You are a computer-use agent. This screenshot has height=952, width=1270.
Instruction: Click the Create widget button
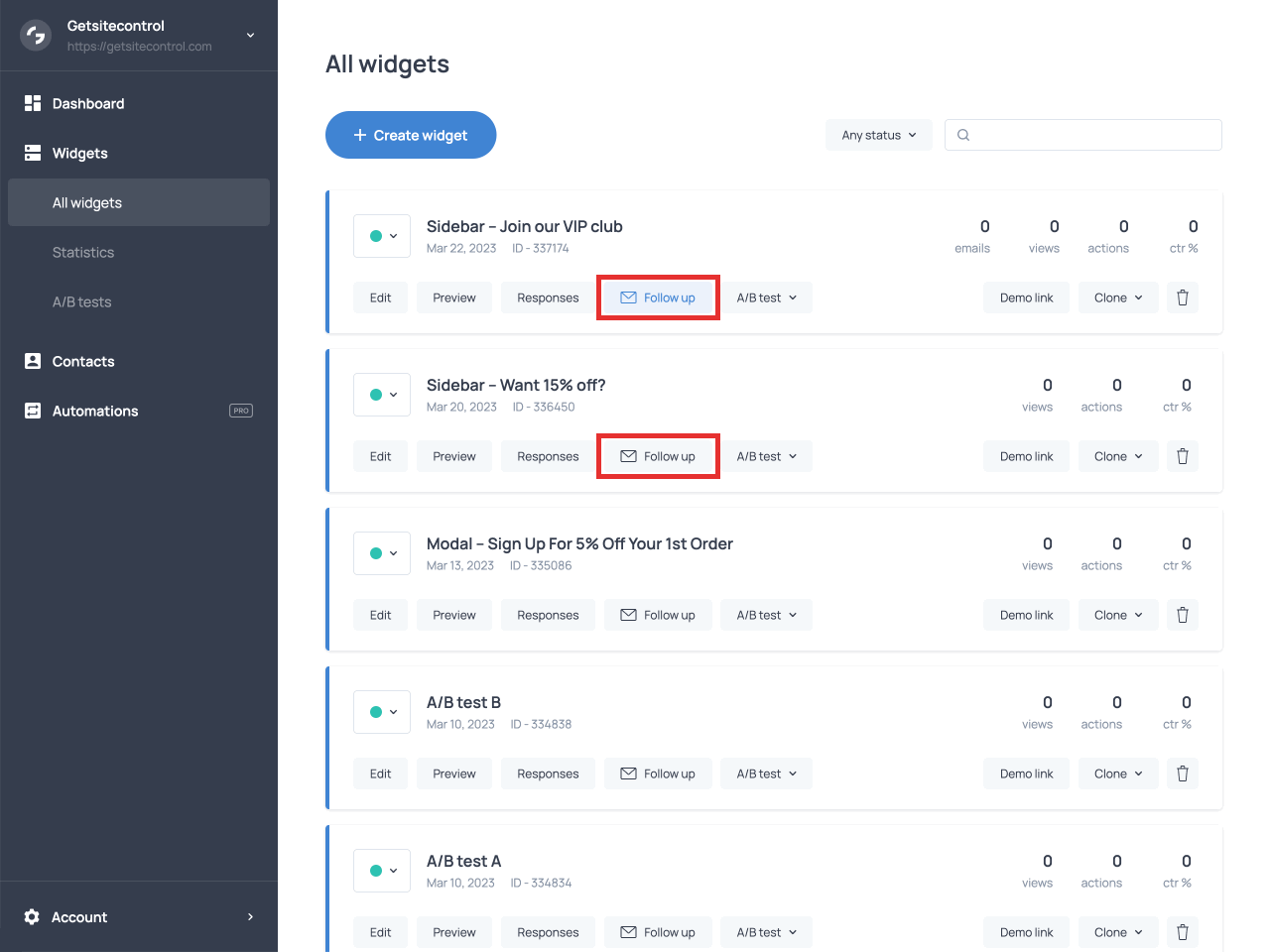(410, 135)
